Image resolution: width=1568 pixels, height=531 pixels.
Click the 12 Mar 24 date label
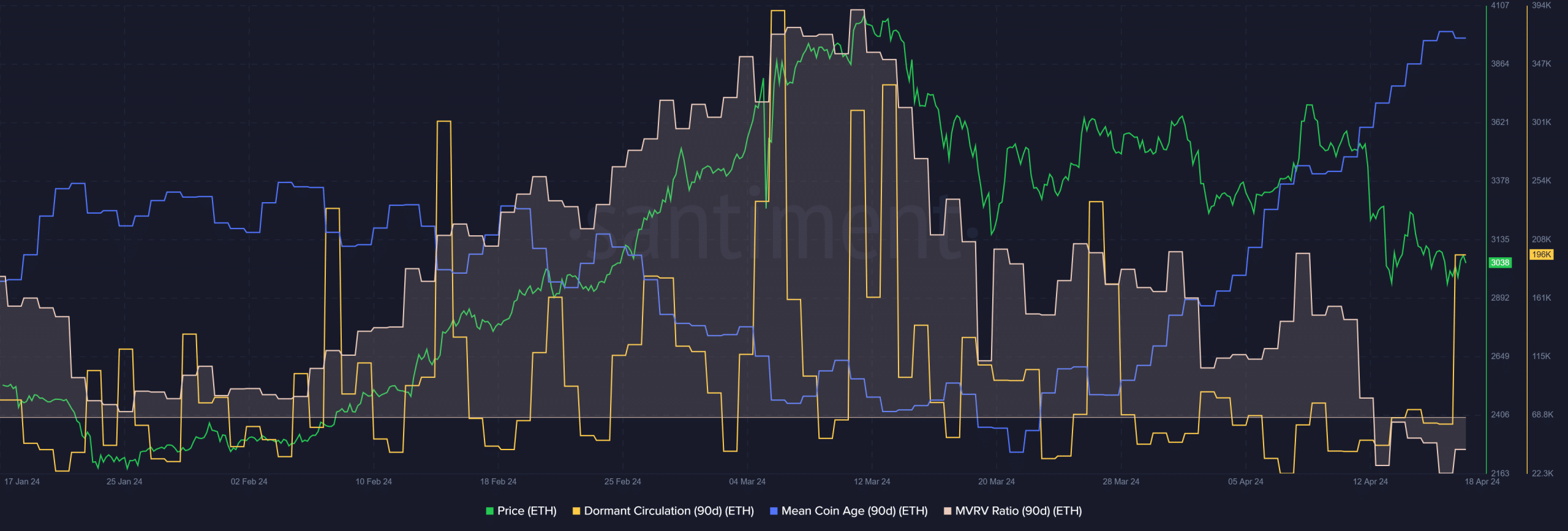pos(872,481)
